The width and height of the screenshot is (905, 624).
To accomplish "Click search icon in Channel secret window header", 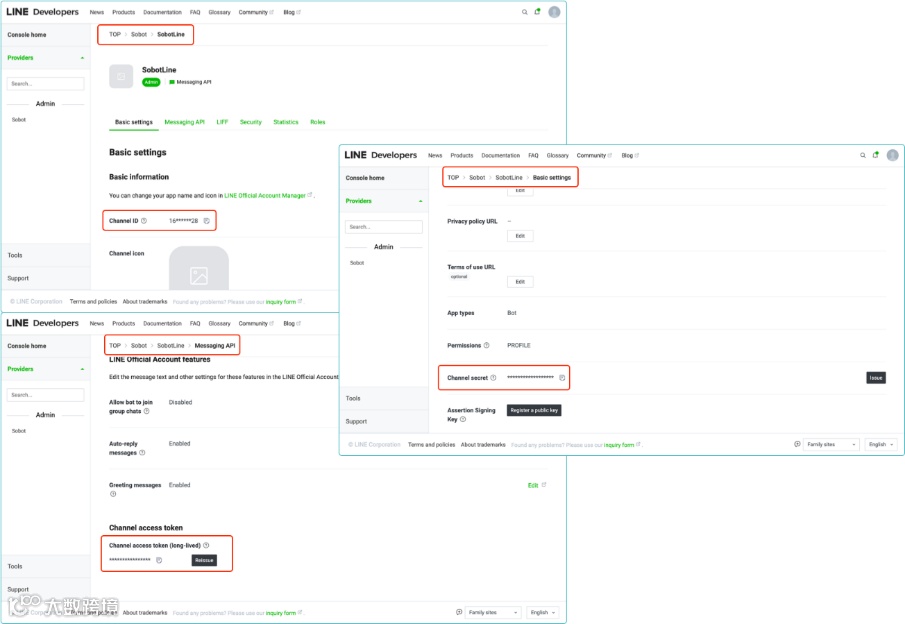I will click(x=863, y=155).
